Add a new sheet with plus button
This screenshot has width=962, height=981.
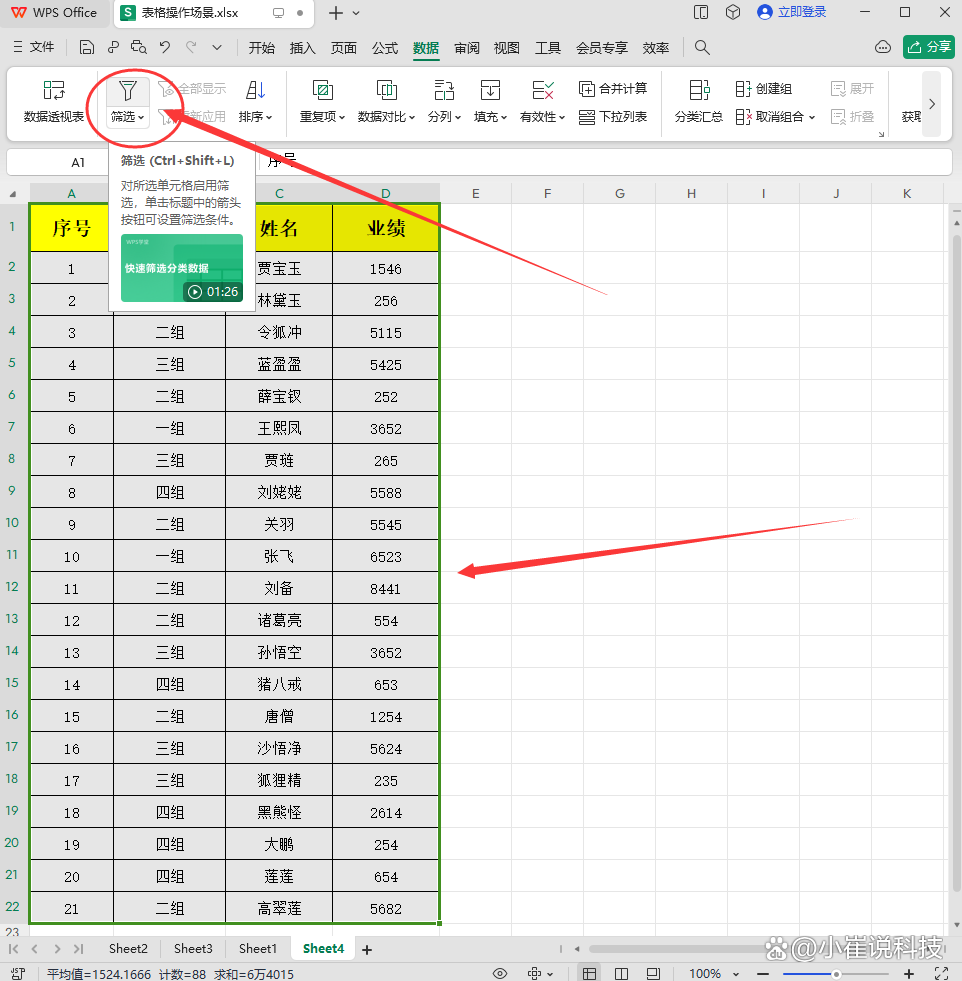coord(367,950)
